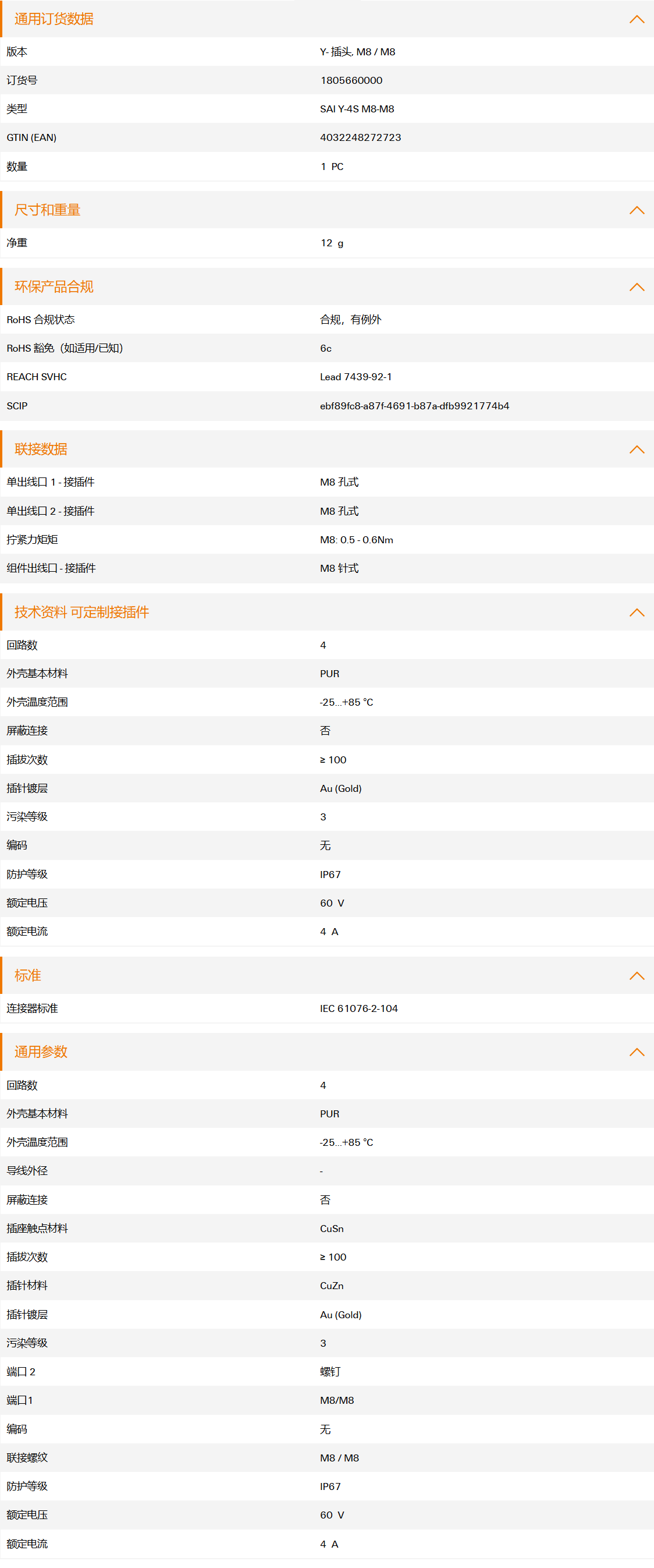Click the 单出线口 2 - 接插件 label

pyautogui.click(x=51, y=511)
